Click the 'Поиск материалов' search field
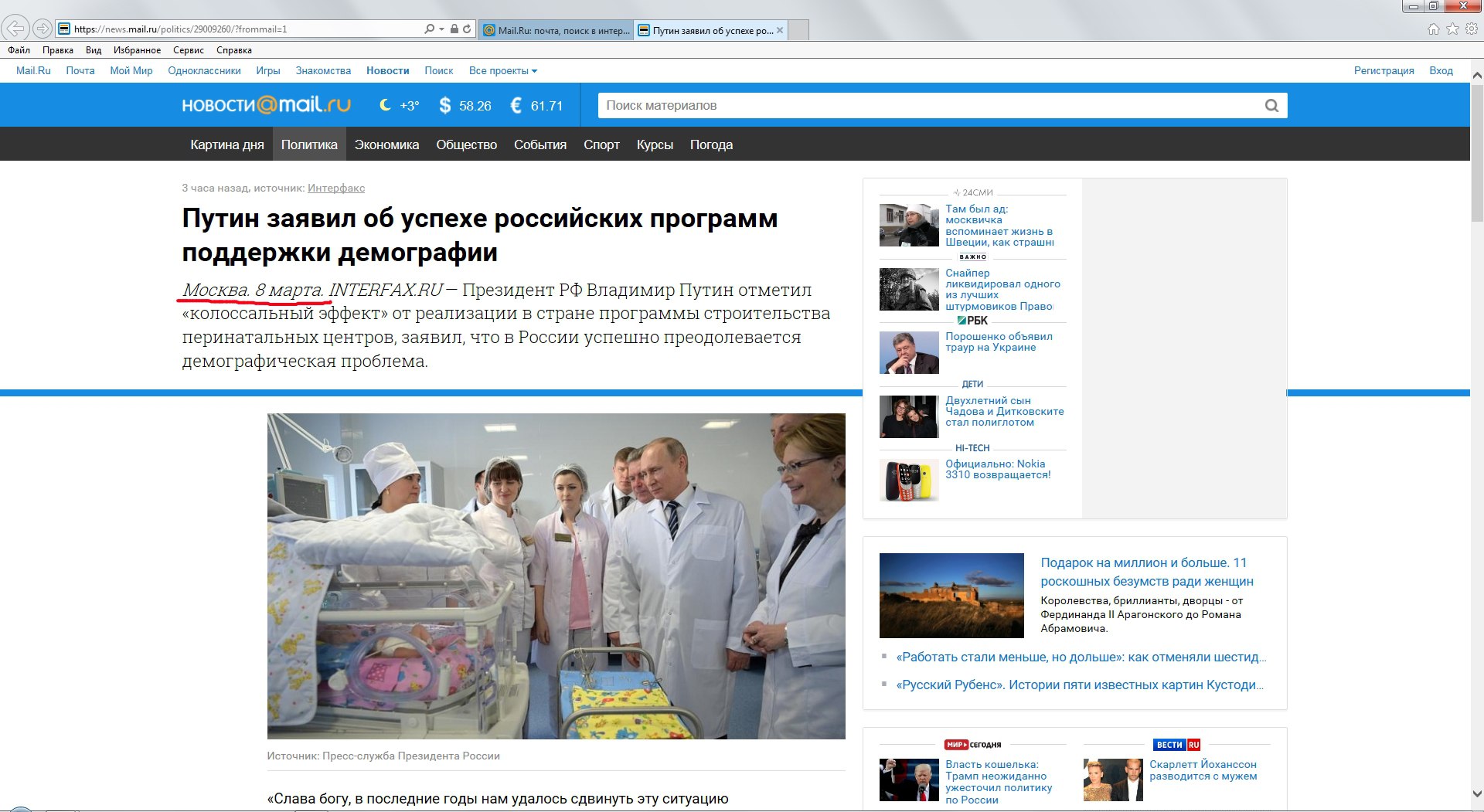 (927, 106)
